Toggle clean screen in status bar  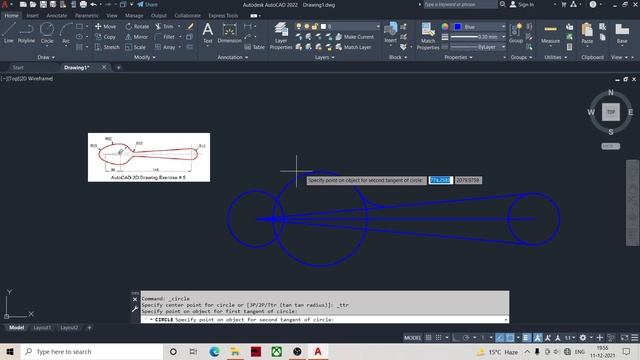[624, 338]
